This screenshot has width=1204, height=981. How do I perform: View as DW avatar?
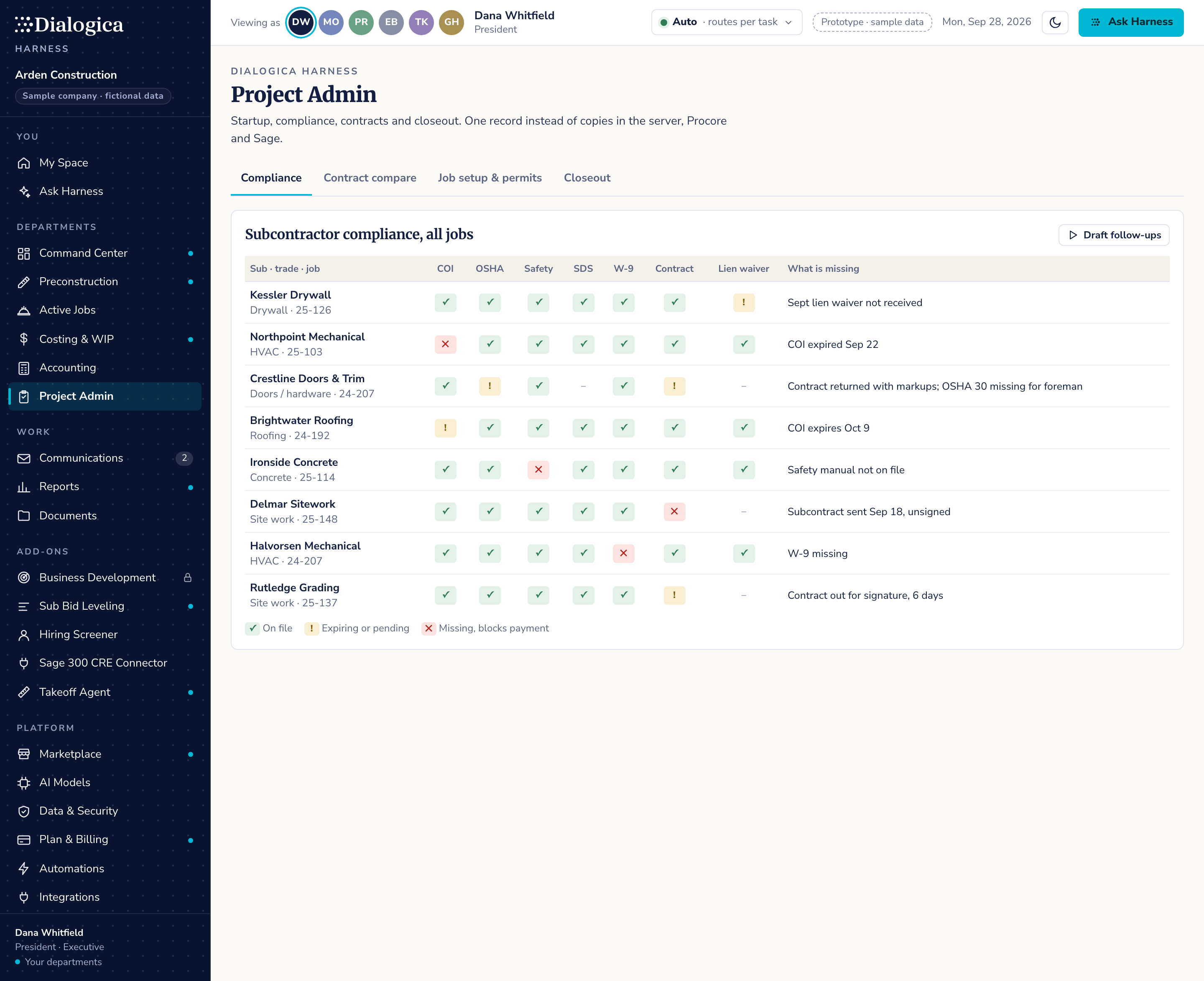pyautogui.click(x=301, y=22)
